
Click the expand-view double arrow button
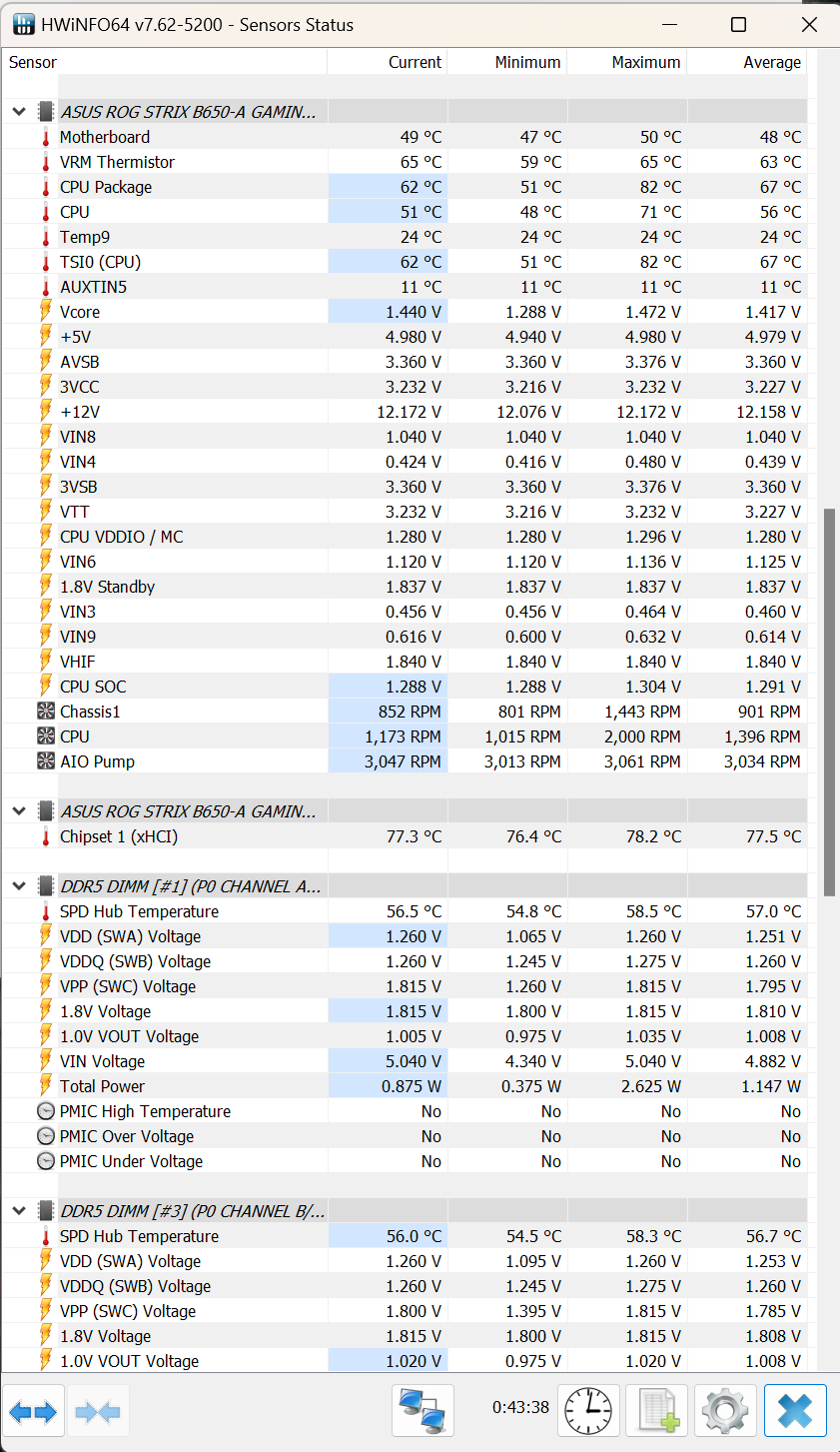coord(34,1411)
